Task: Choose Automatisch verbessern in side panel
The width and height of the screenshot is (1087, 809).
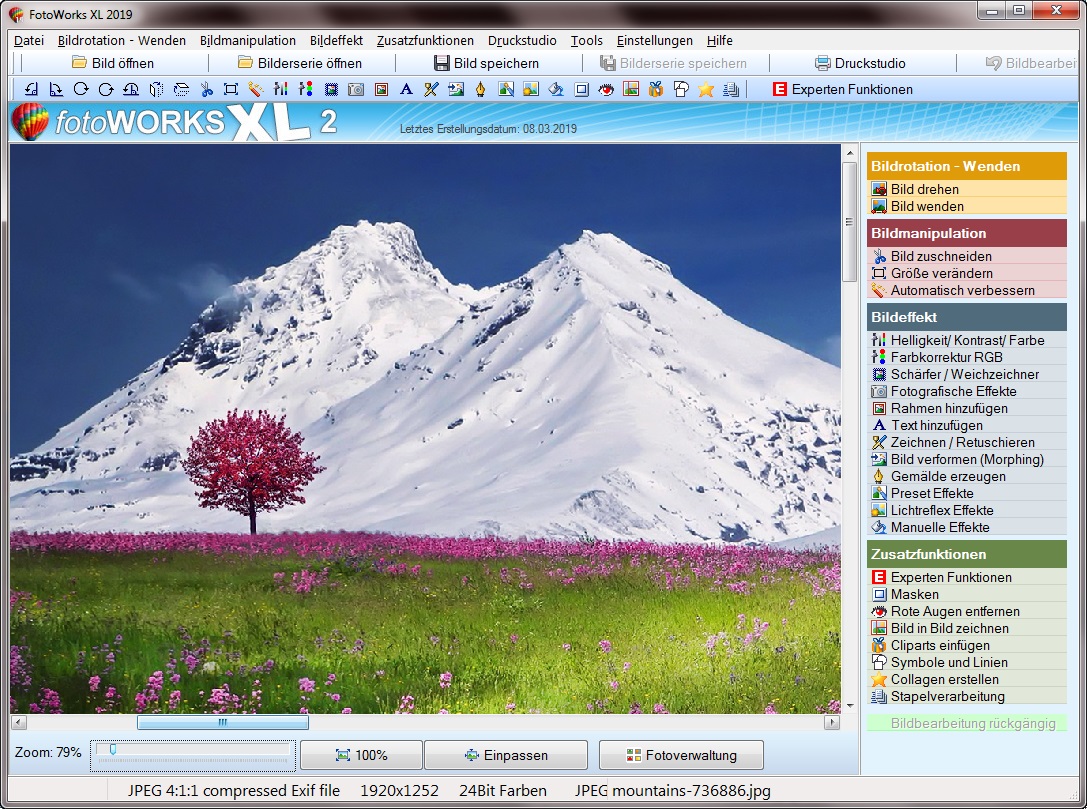Action: pyautogui.click(x=967, y=290)
